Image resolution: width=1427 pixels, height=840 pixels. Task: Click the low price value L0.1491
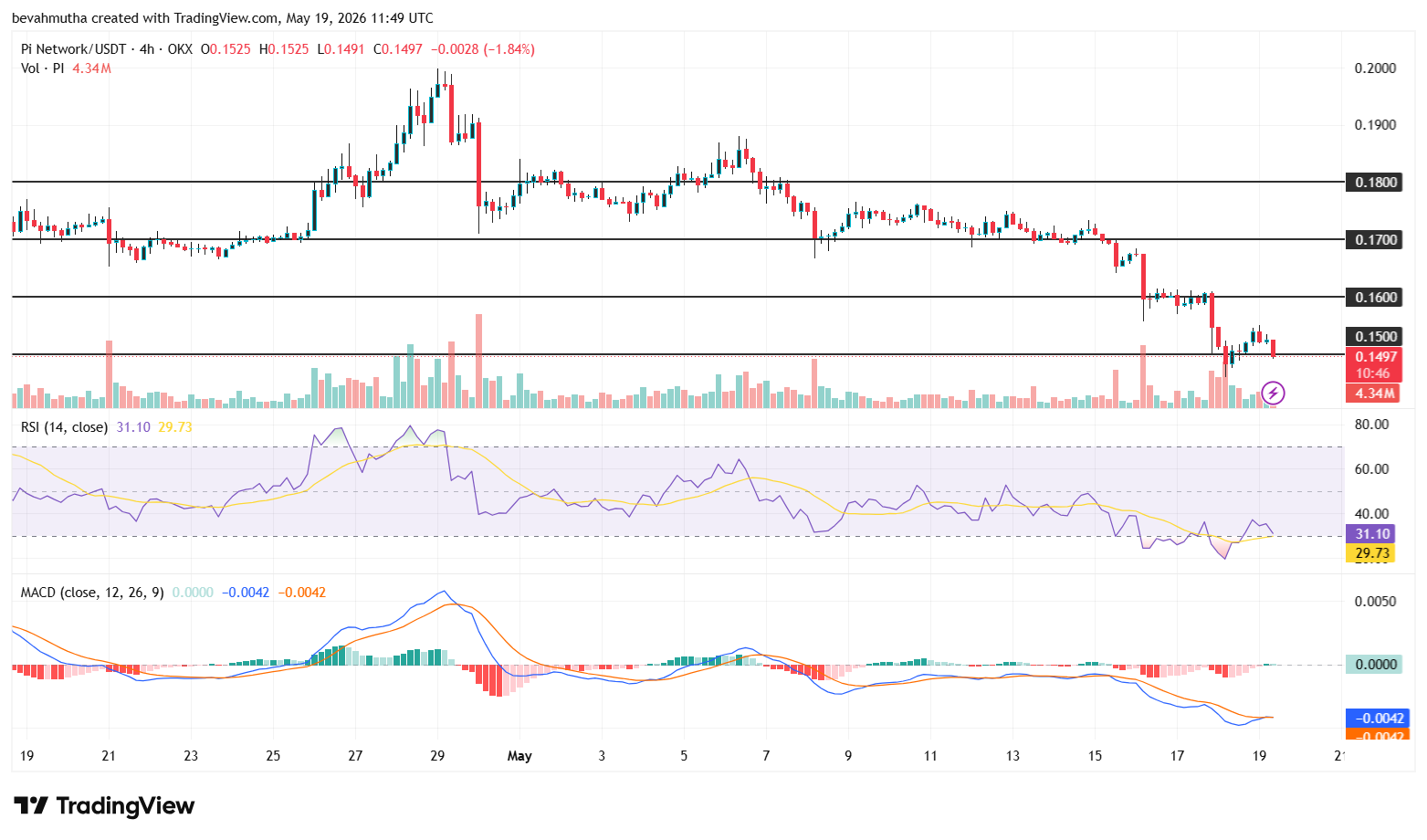[x=341, y=49]
